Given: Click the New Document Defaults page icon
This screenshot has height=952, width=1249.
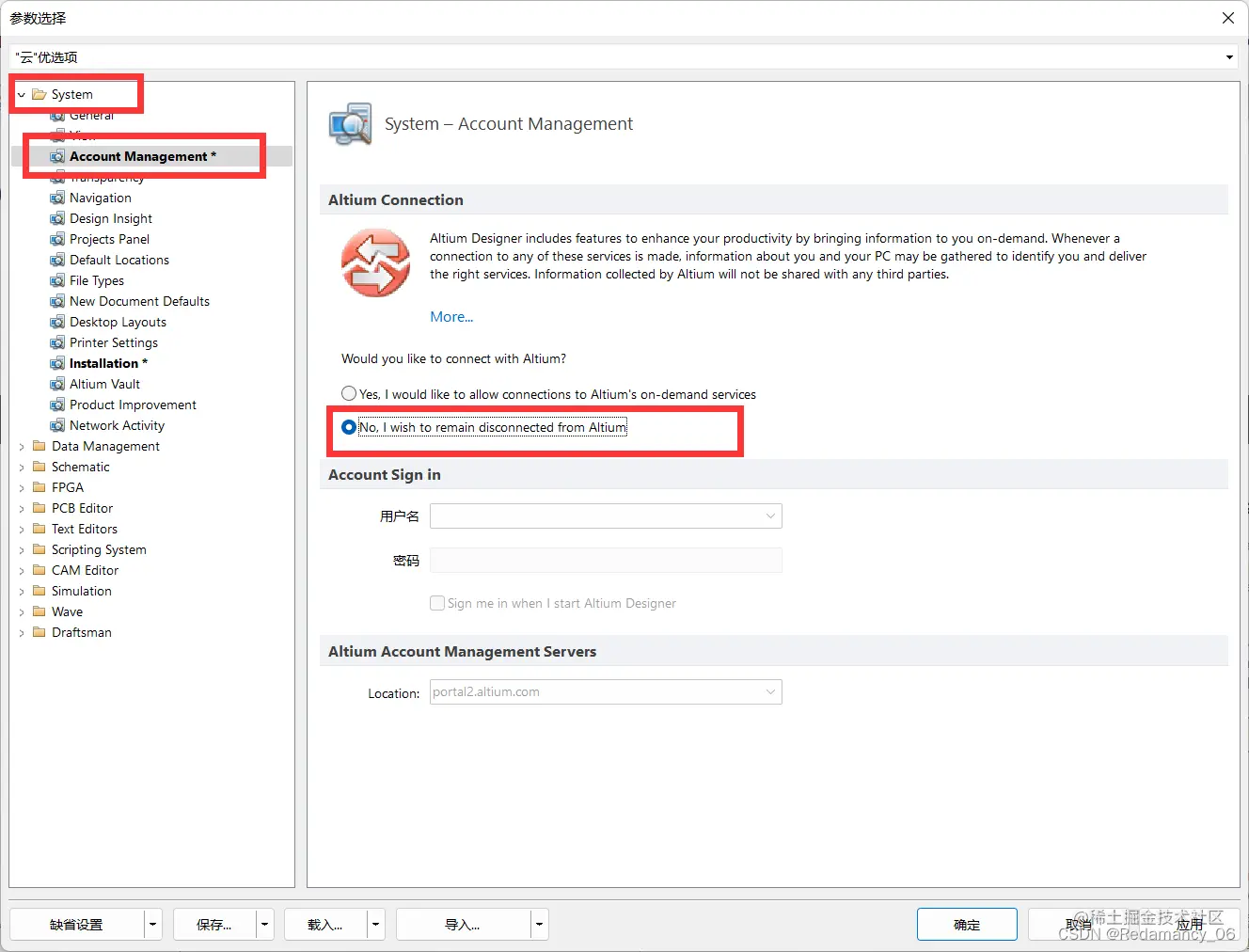Looking at the screenshot, I should (x=57, y=301).
